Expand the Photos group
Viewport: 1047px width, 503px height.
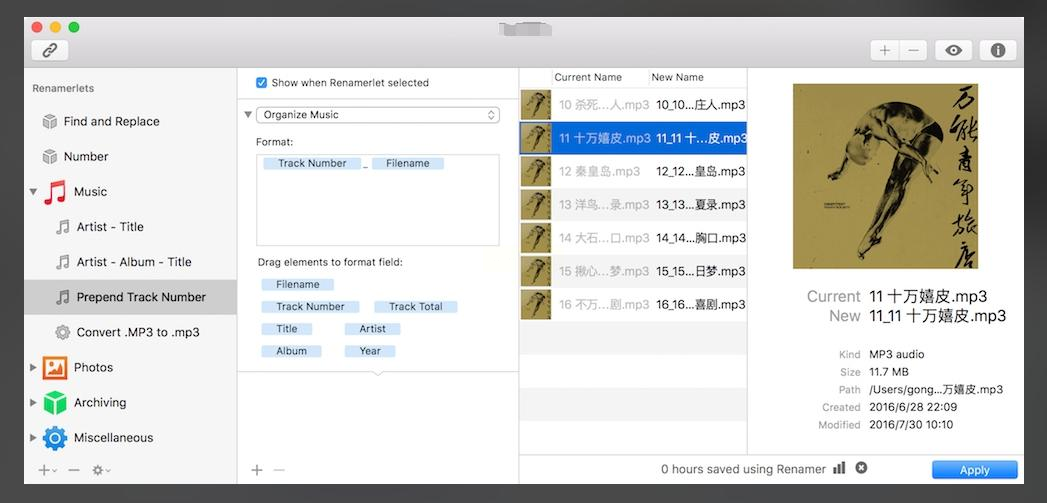(x=33, y=367)
